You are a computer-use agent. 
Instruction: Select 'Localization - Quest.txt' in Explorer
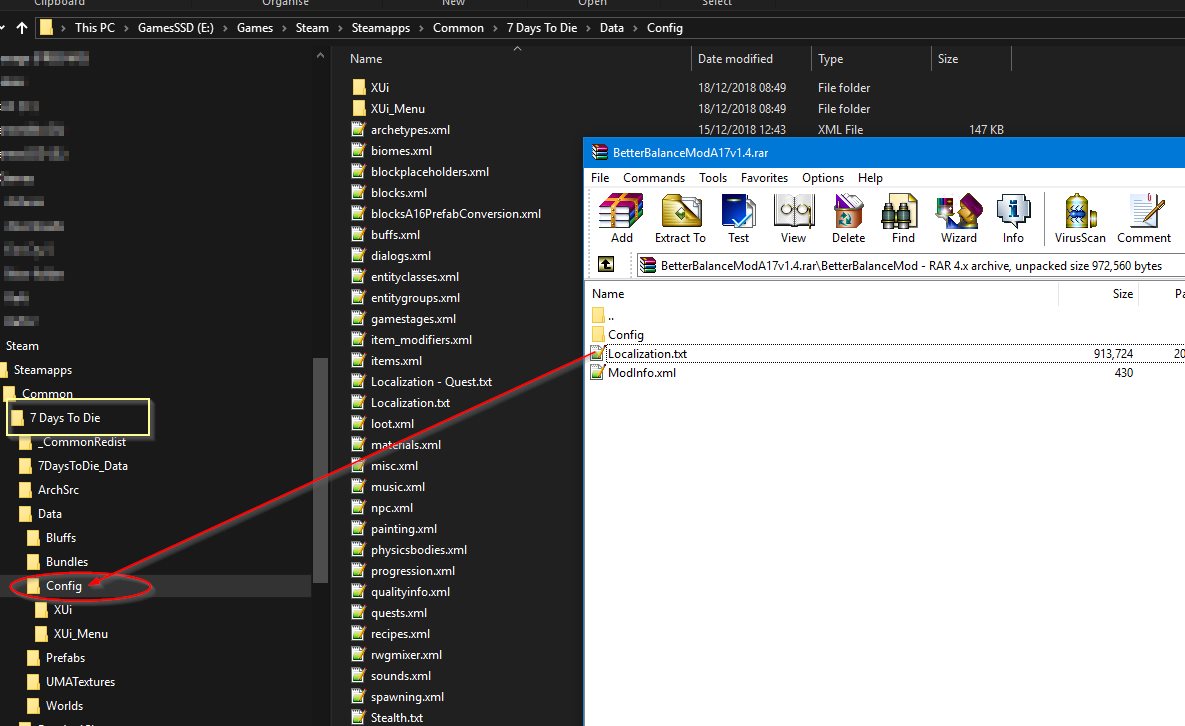(431, 382)
